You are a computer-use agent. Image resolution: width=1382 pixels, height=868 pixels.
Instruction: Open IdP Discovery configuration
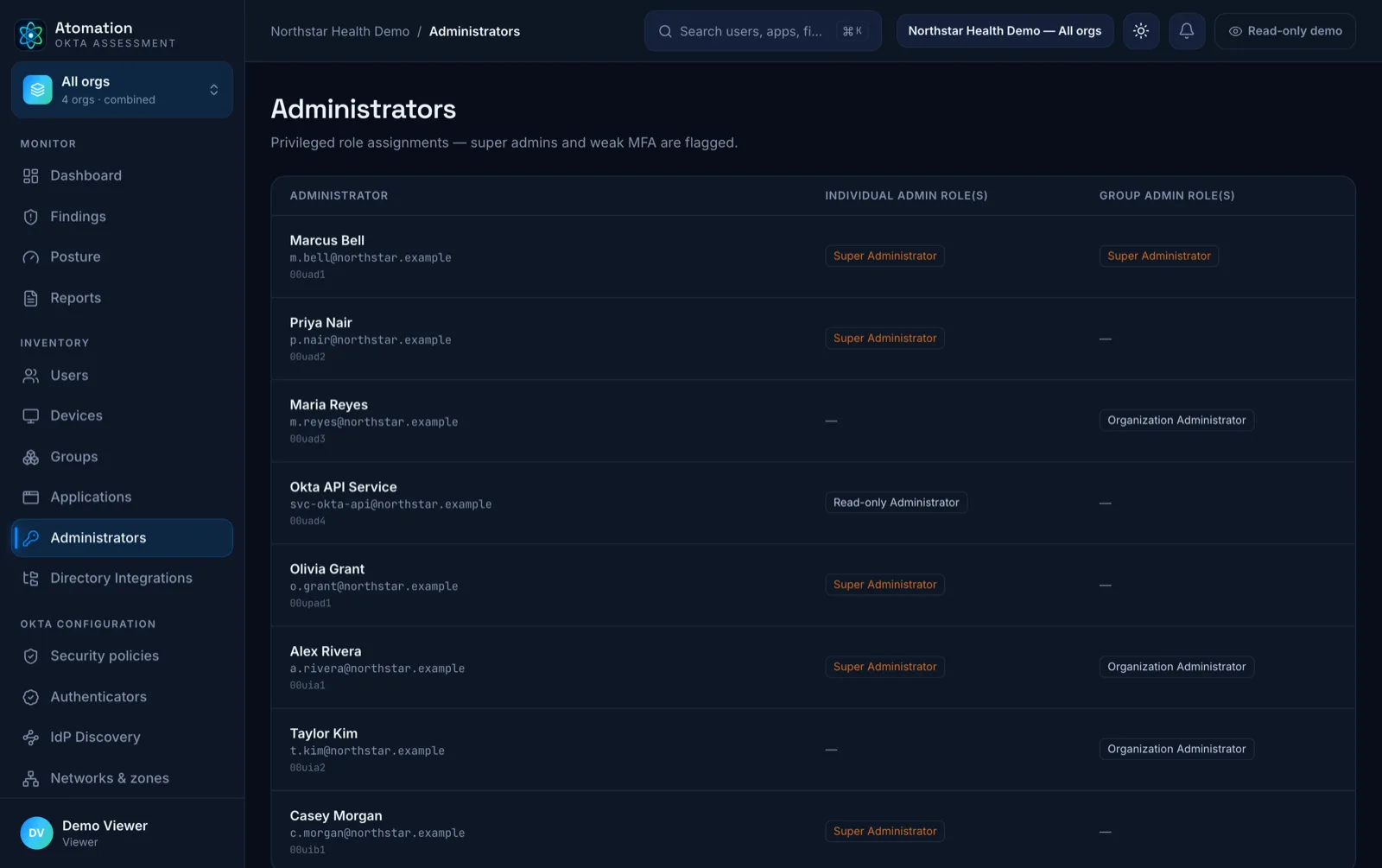[123, 738]
